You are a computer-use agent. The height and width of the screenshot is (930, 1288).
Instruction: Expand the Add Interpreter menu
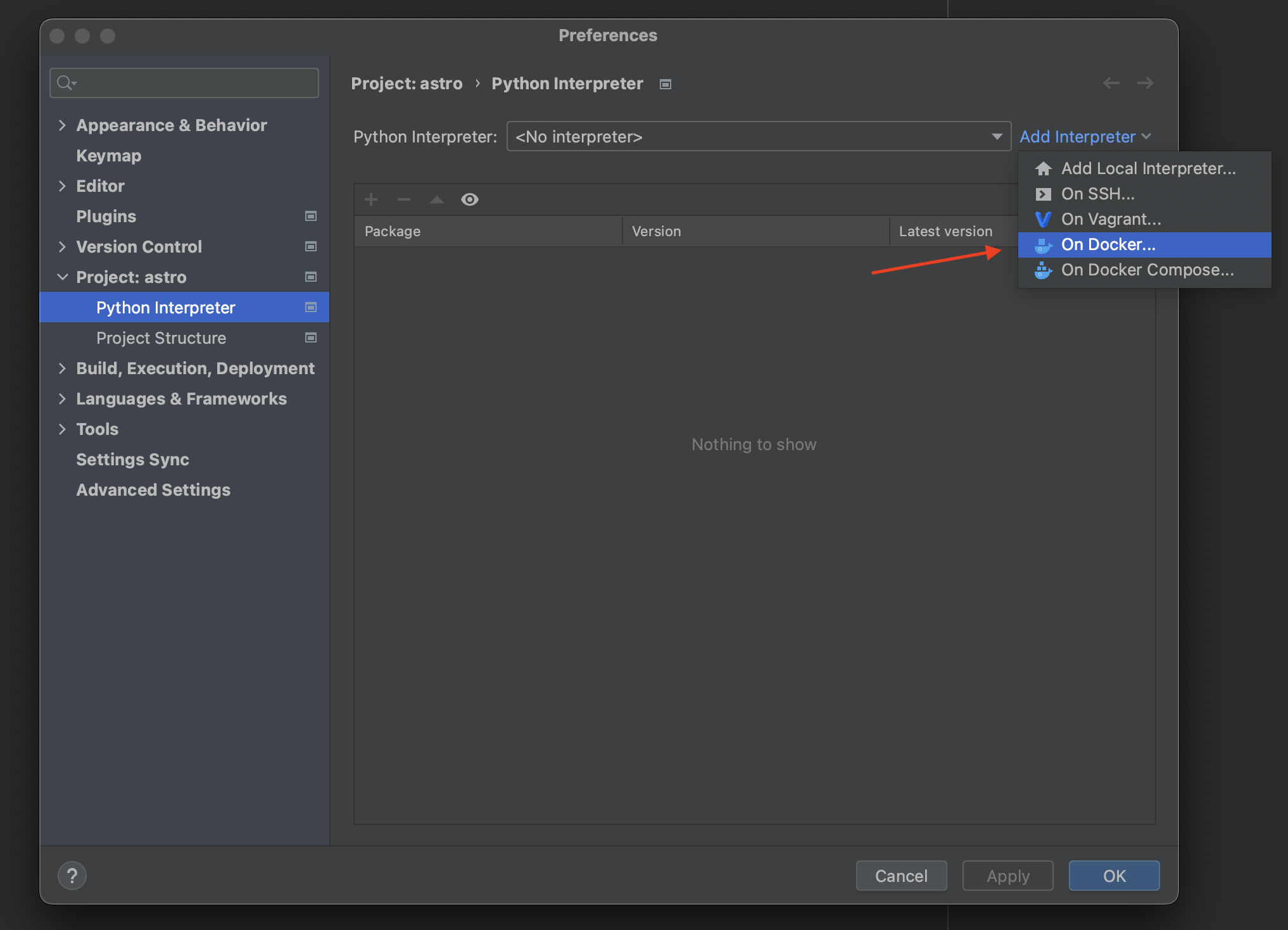tap(1085, 136)
